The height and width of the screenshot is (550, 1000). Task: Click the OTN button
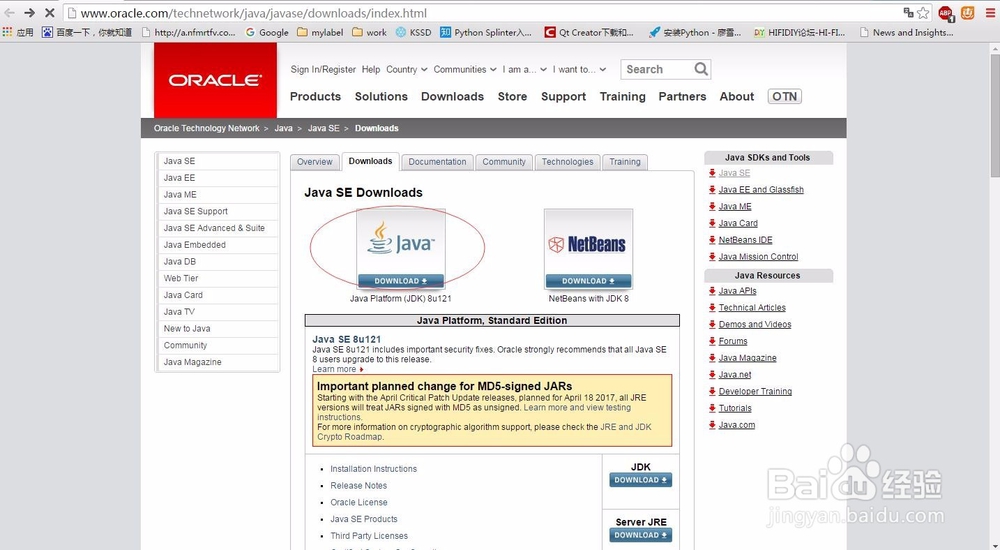pos(784,96)
